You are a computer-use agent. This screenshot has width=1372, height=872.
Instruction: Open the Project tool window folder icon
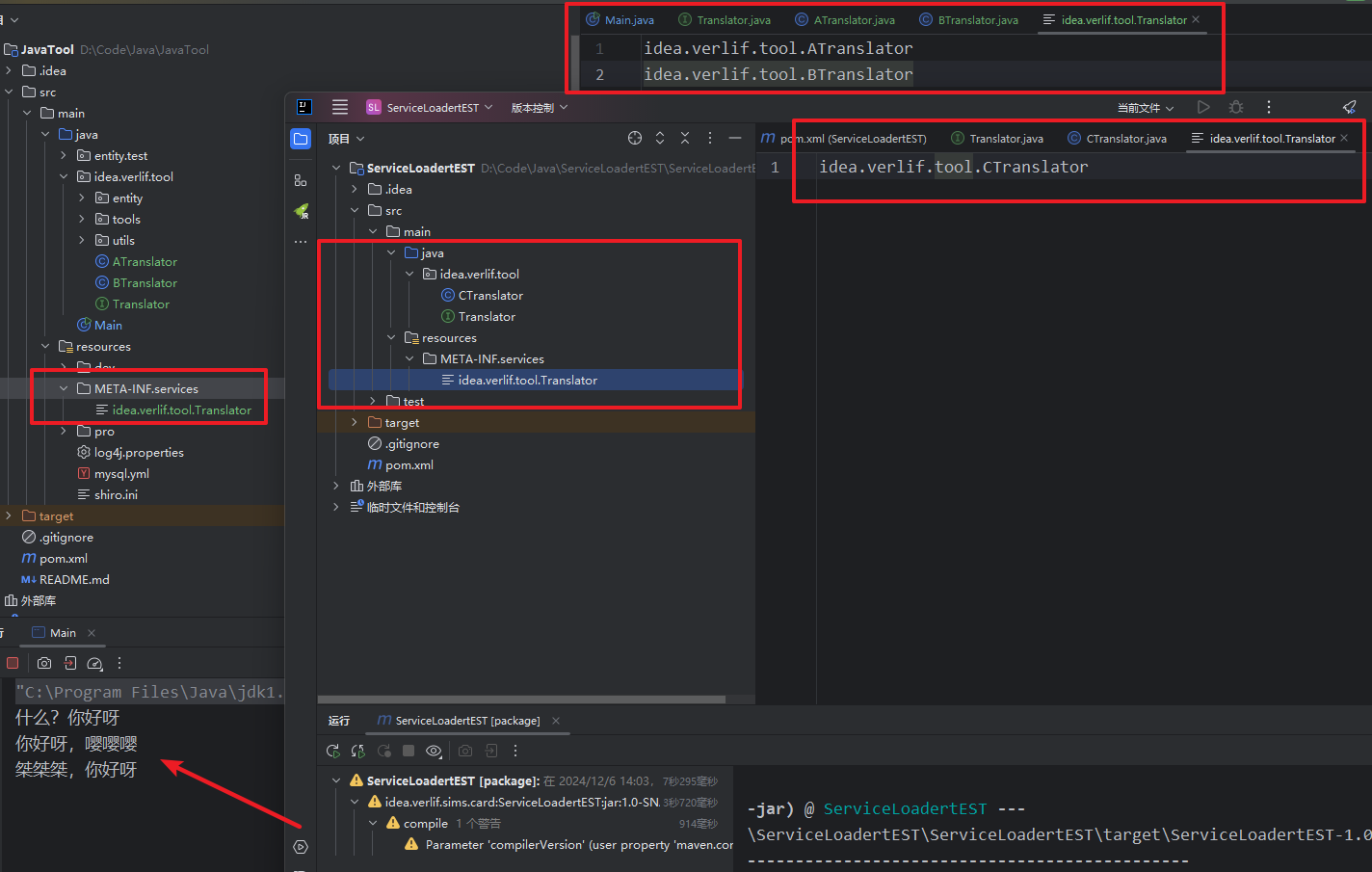pyautogui.click(x=301, y=139)
